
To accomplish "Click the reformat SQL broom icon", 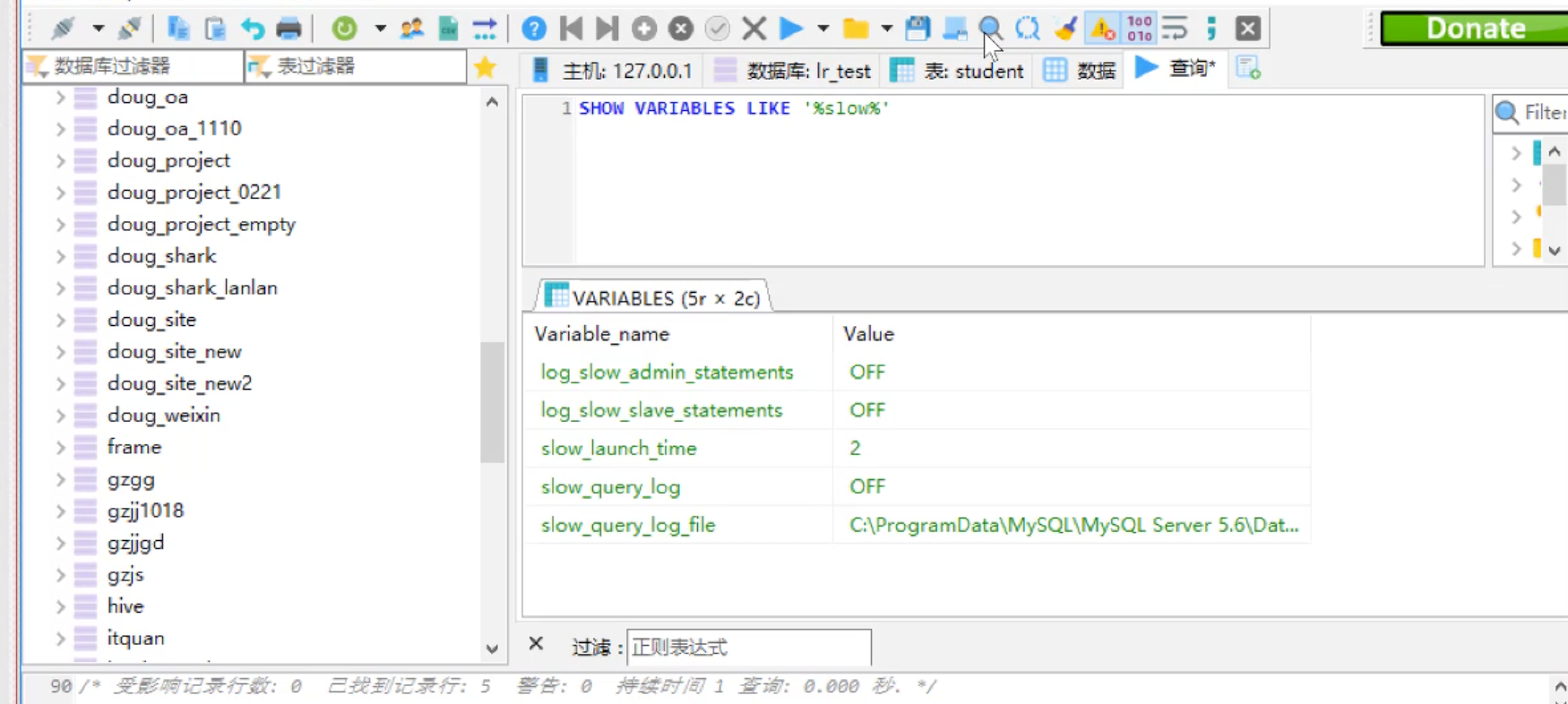I will point(1064,29).
